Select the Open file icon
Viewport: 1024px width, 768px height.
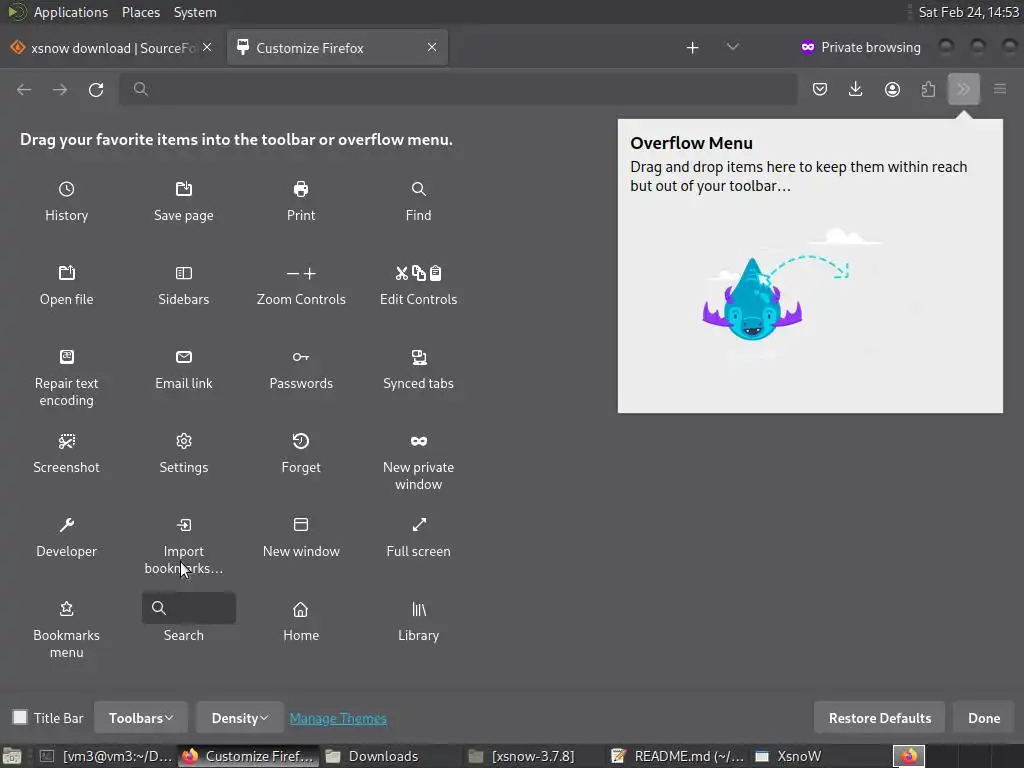click(x=67, y=273)
